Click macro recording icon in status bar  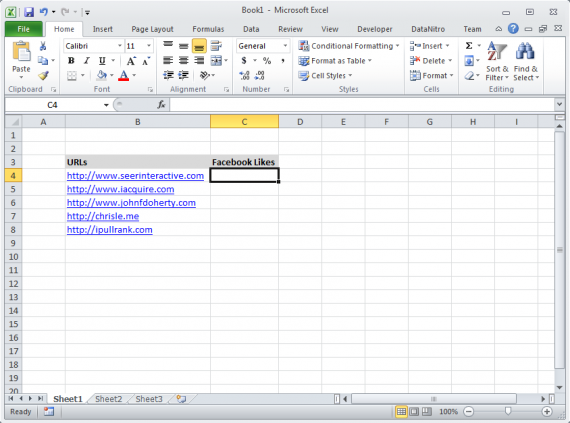point(48,411)
